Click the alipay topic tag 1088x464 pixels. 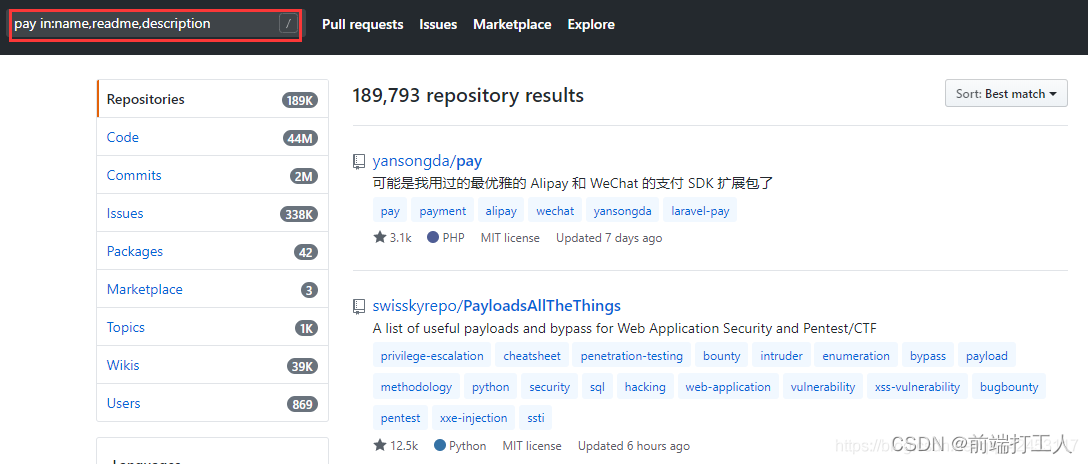point(501,211)
